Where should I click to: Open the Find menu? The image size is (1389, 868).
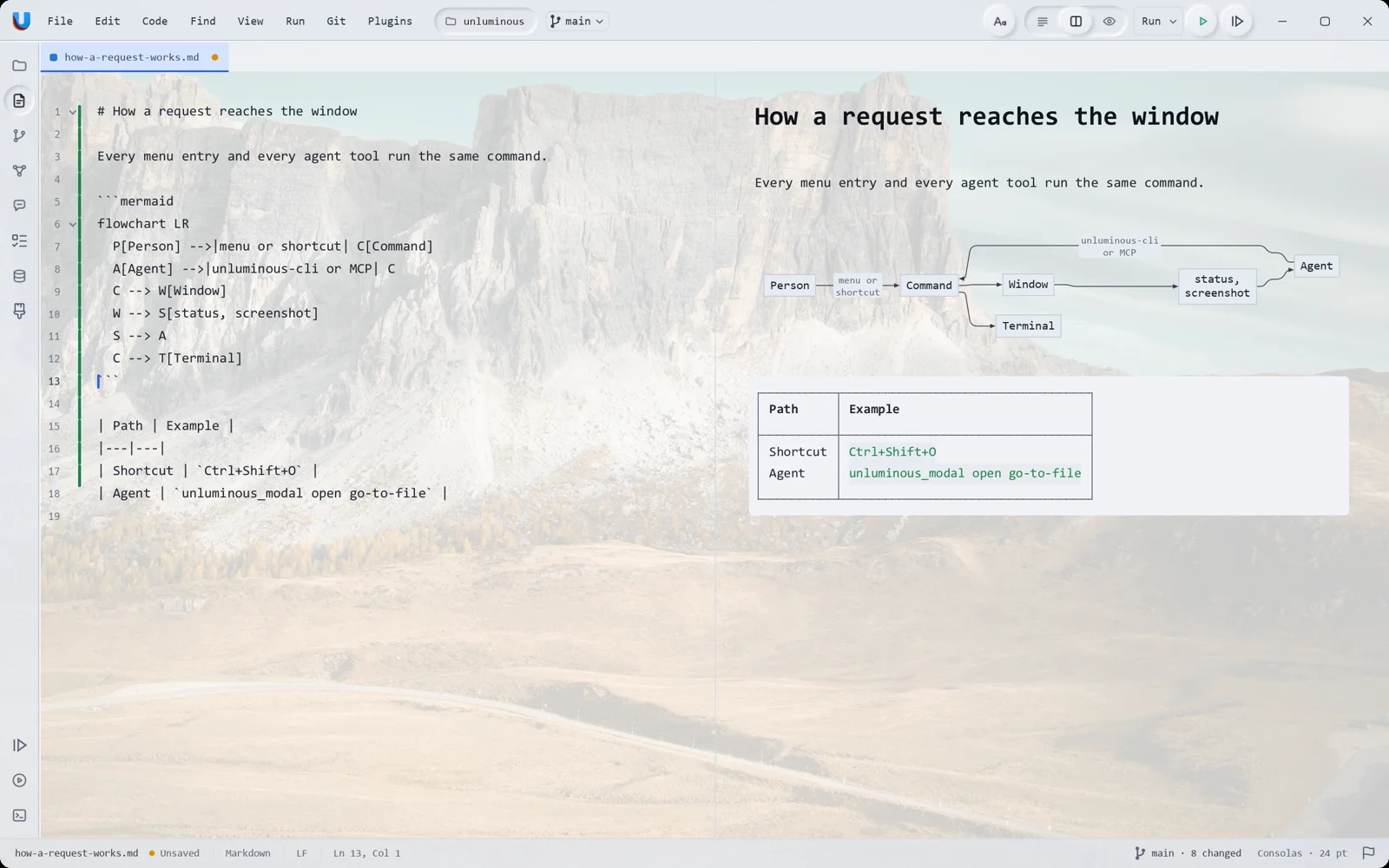[203, 22]
